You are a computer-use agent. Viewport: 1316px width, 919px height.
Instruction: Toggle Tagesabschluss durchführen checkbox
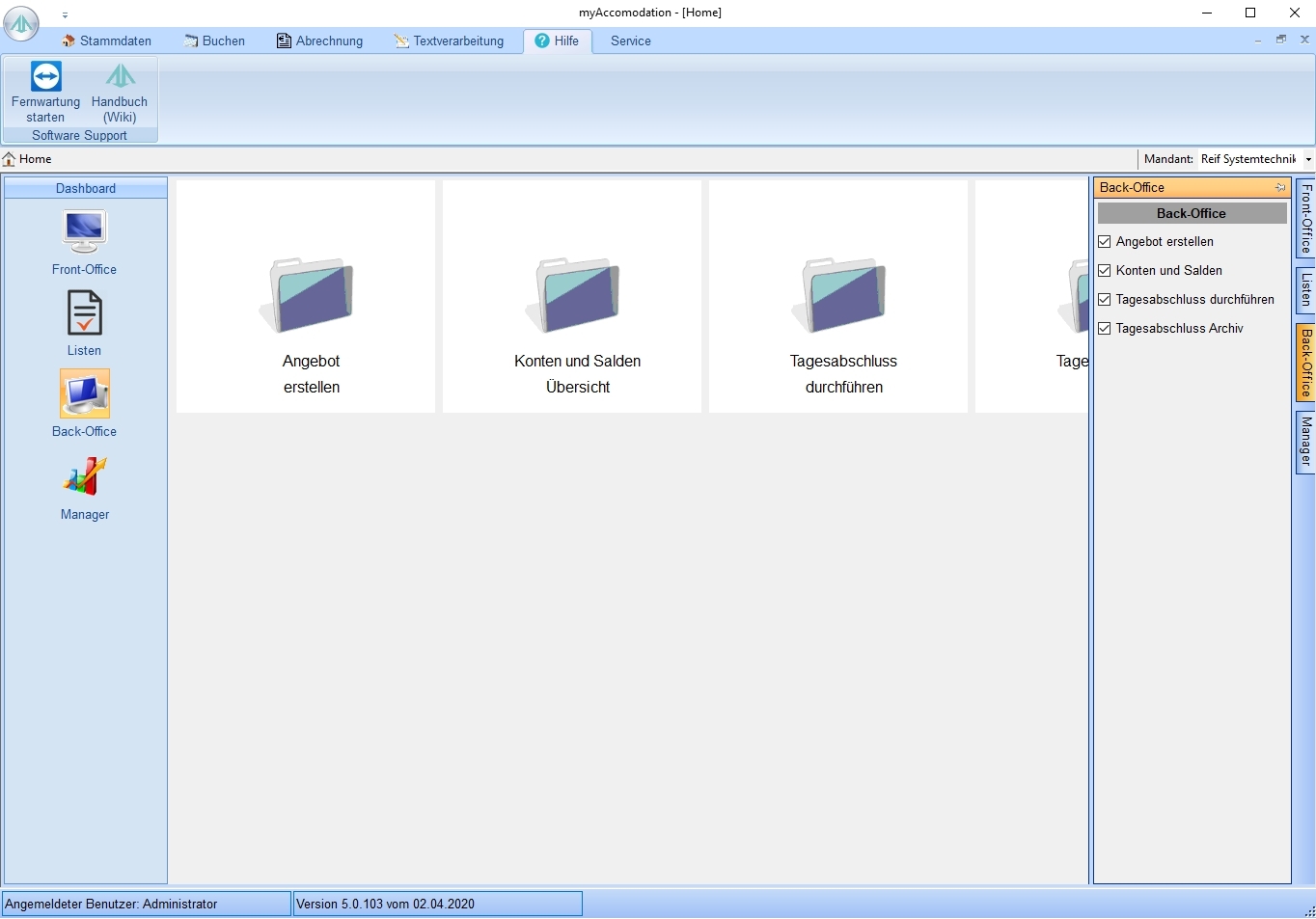tap(1105, 300)
